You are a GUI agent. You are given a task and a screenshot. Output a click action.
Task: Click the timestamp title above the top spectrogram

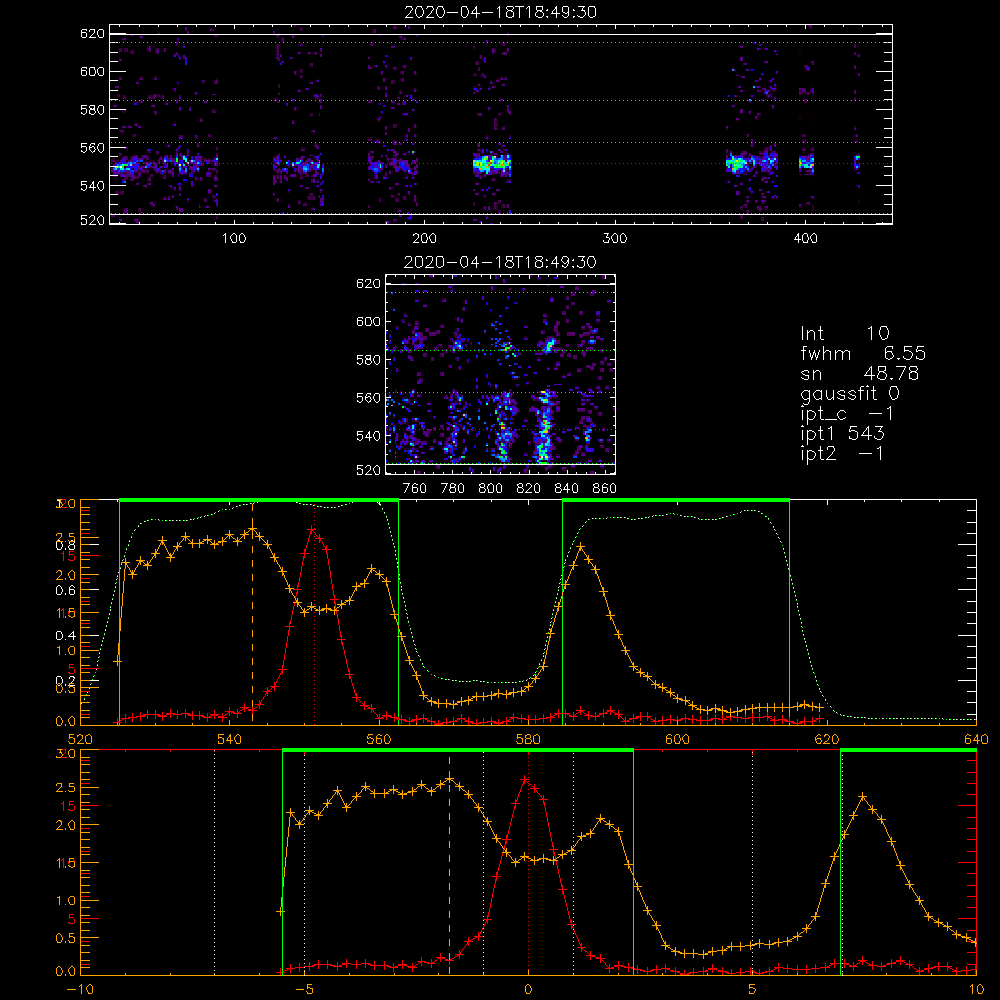click(501, 12)
